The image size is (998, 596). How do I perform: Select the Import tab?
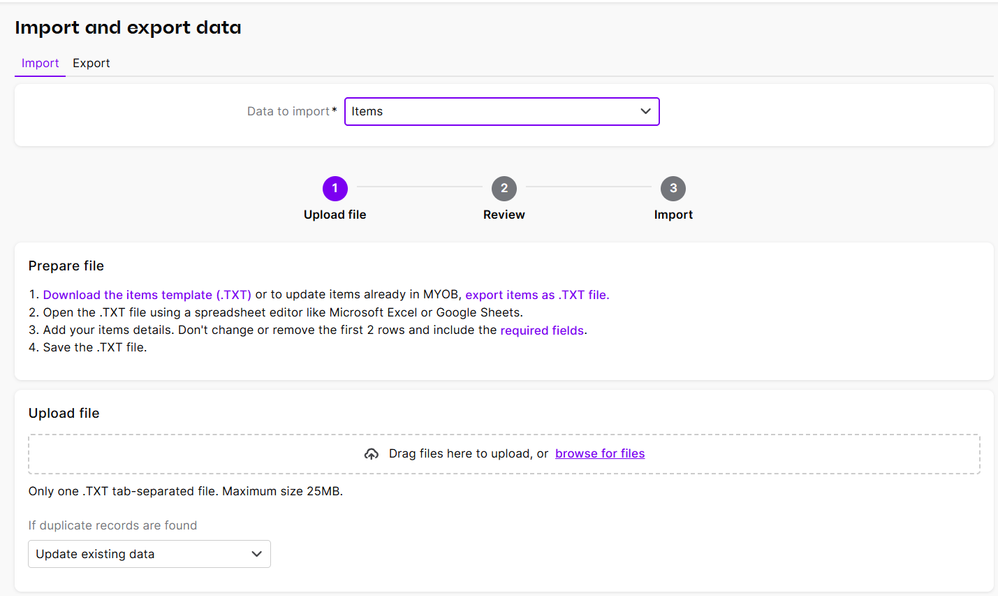tap(40, 63)
